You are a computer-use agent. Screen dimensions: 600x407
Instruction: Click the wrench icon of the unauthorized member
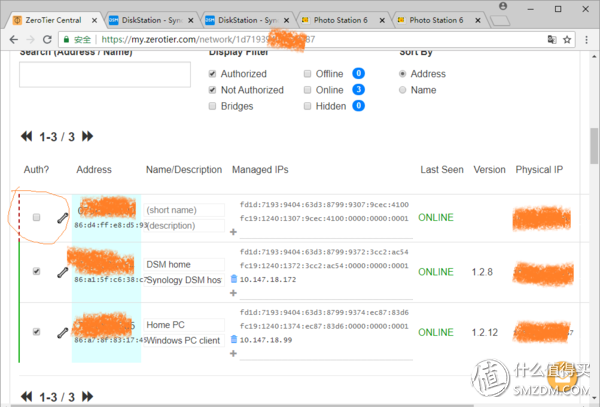(63, 218)
